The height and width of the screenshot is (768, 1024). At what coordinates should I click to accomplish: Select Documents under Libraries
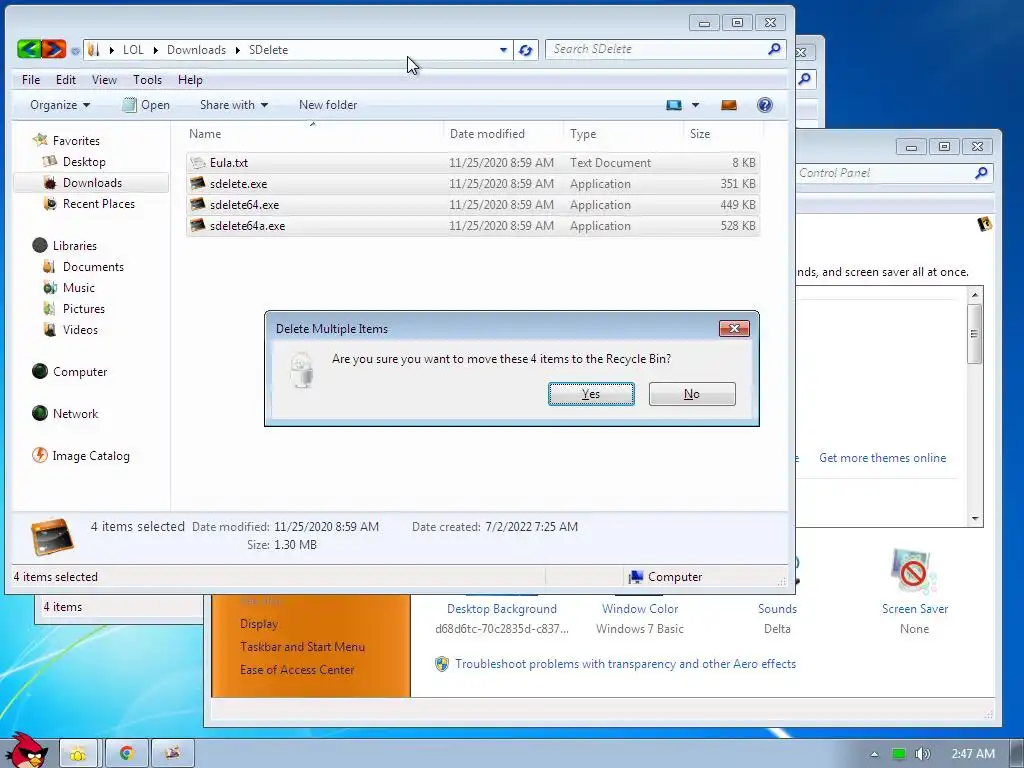point(93,266)
